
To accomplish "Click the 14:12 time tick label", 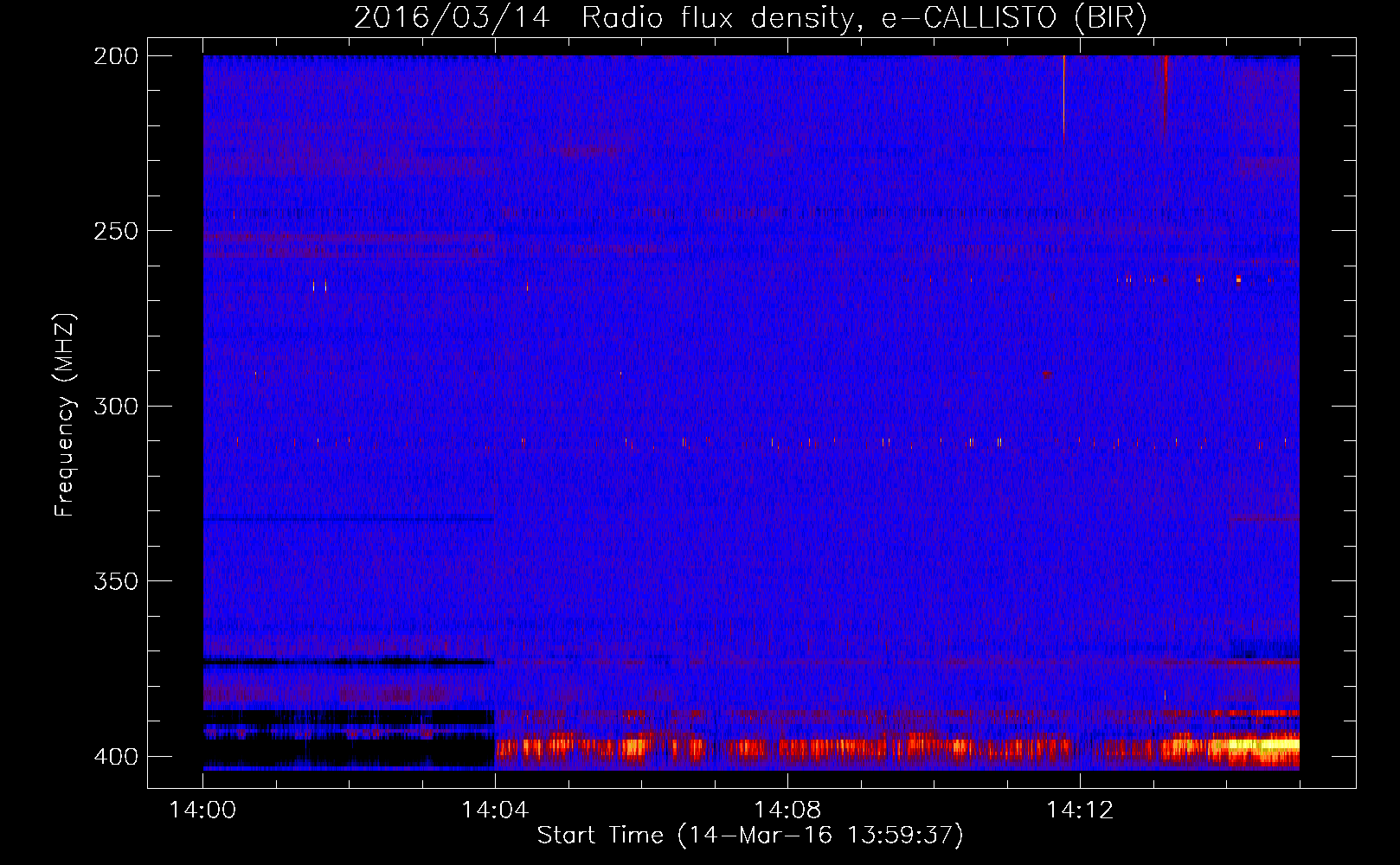I will coord(1080,811).
